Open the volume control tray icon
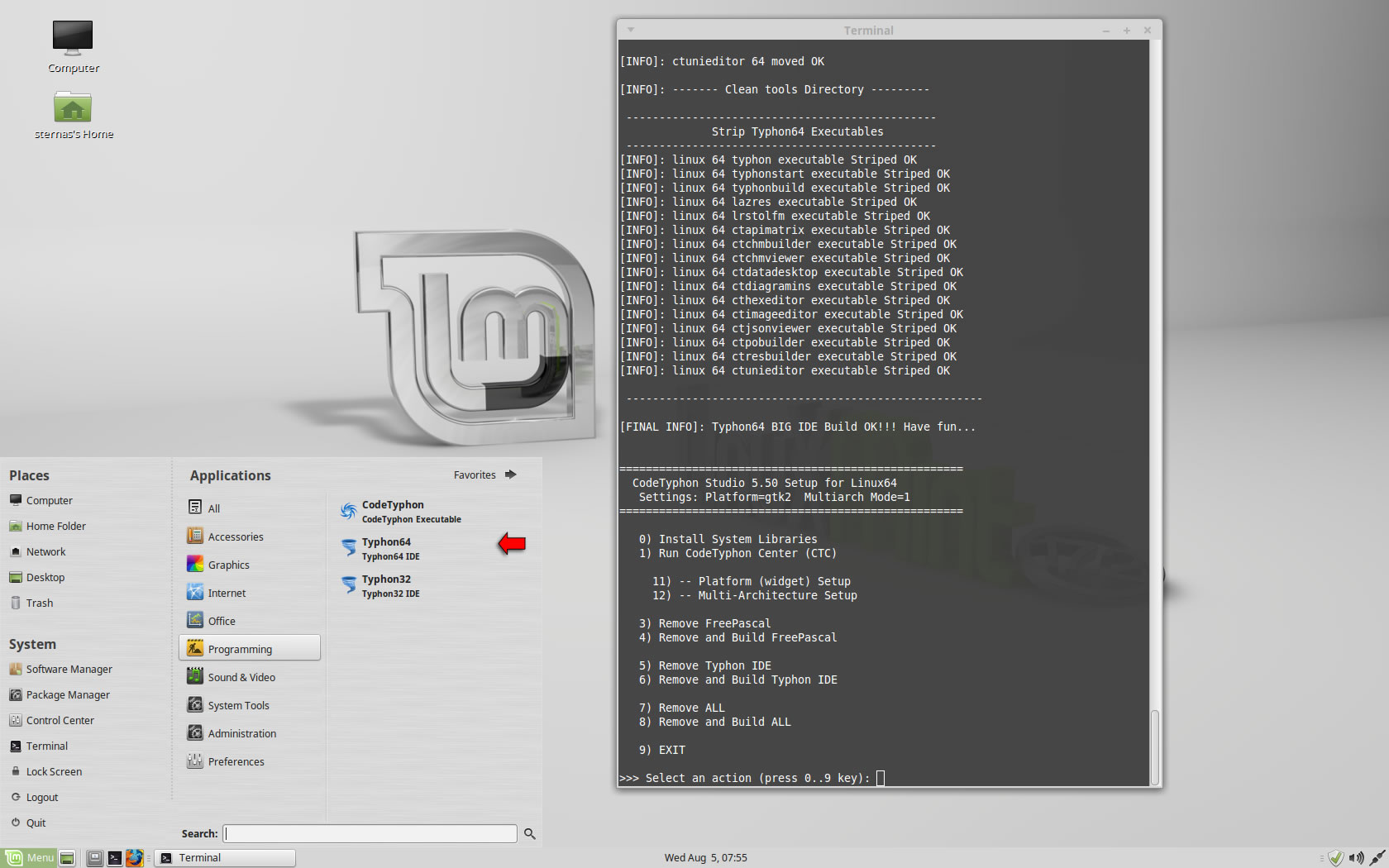The width and height of the screenshot is (1389, 868). [1357, 858]
